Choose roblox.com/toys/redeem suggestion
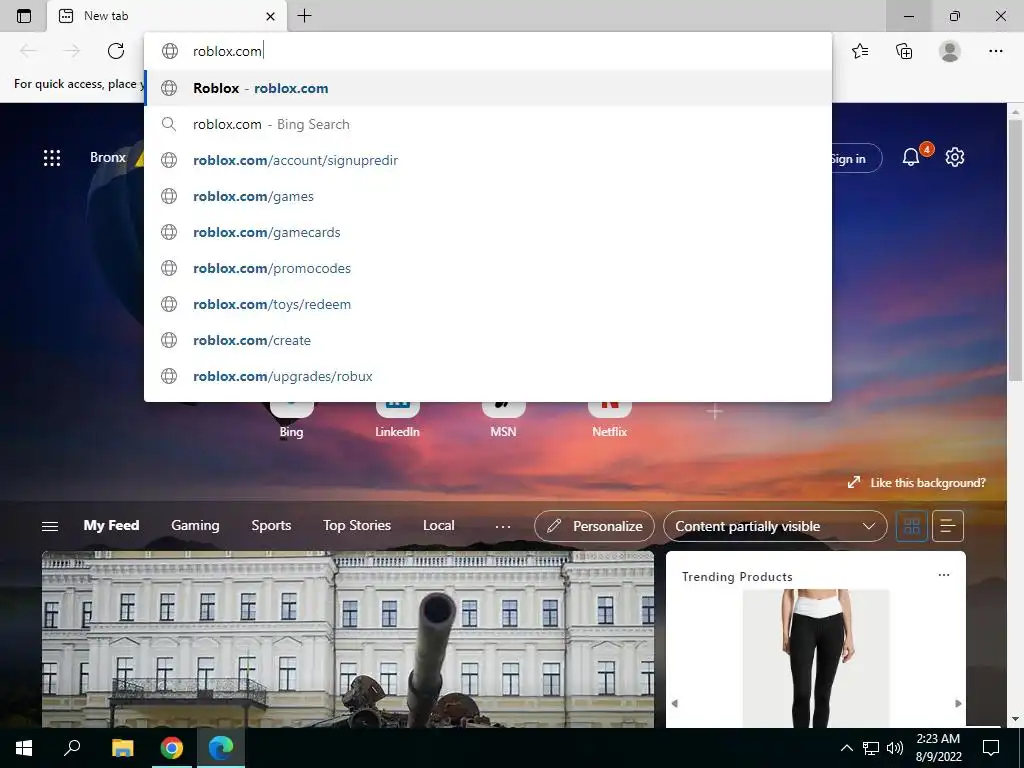Screen dimensions: 1024x768 [x=487, y=304]
